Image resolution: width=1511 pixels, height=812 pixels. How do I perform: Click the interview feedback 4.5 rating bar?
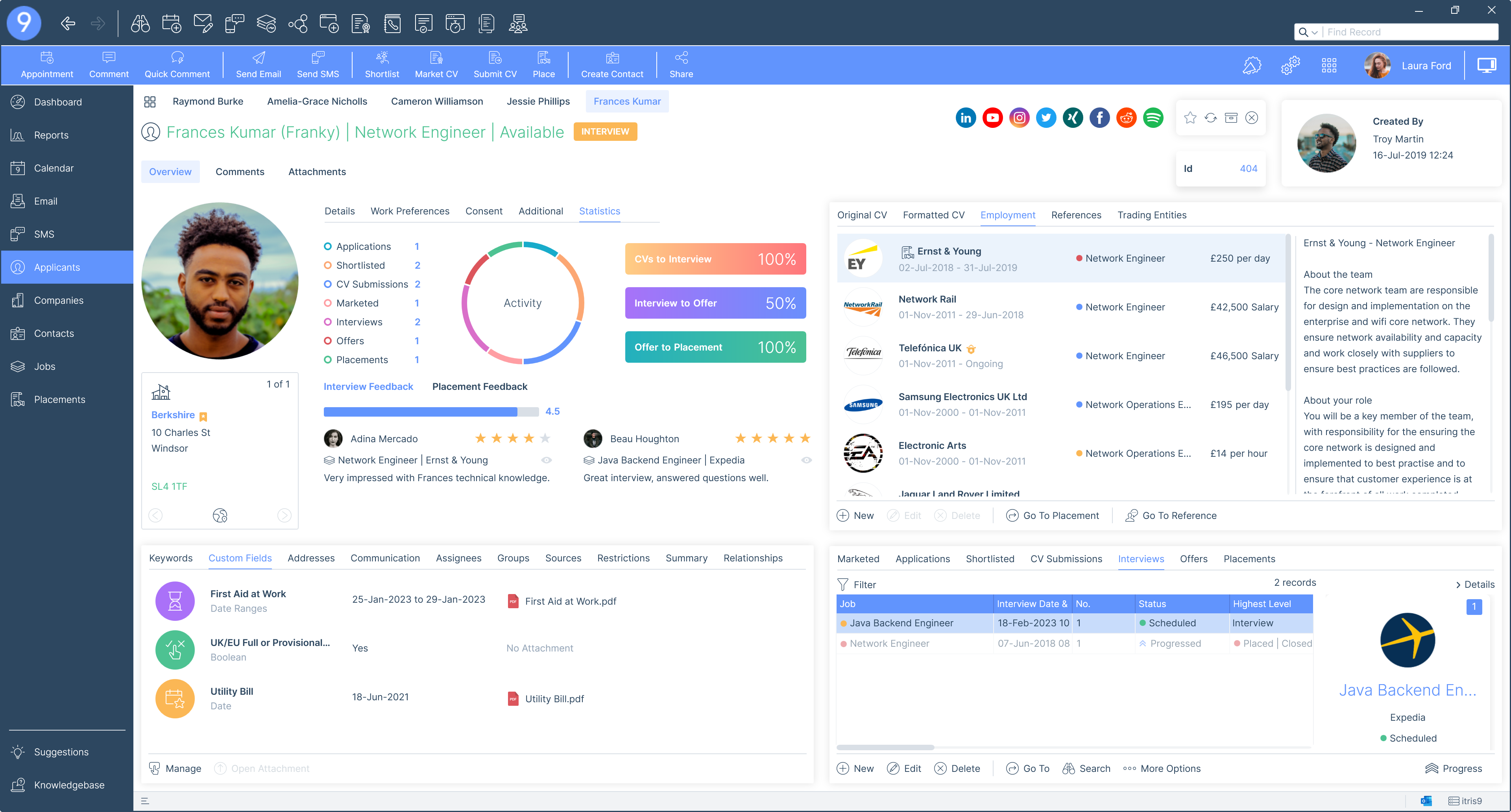(431, 412)
